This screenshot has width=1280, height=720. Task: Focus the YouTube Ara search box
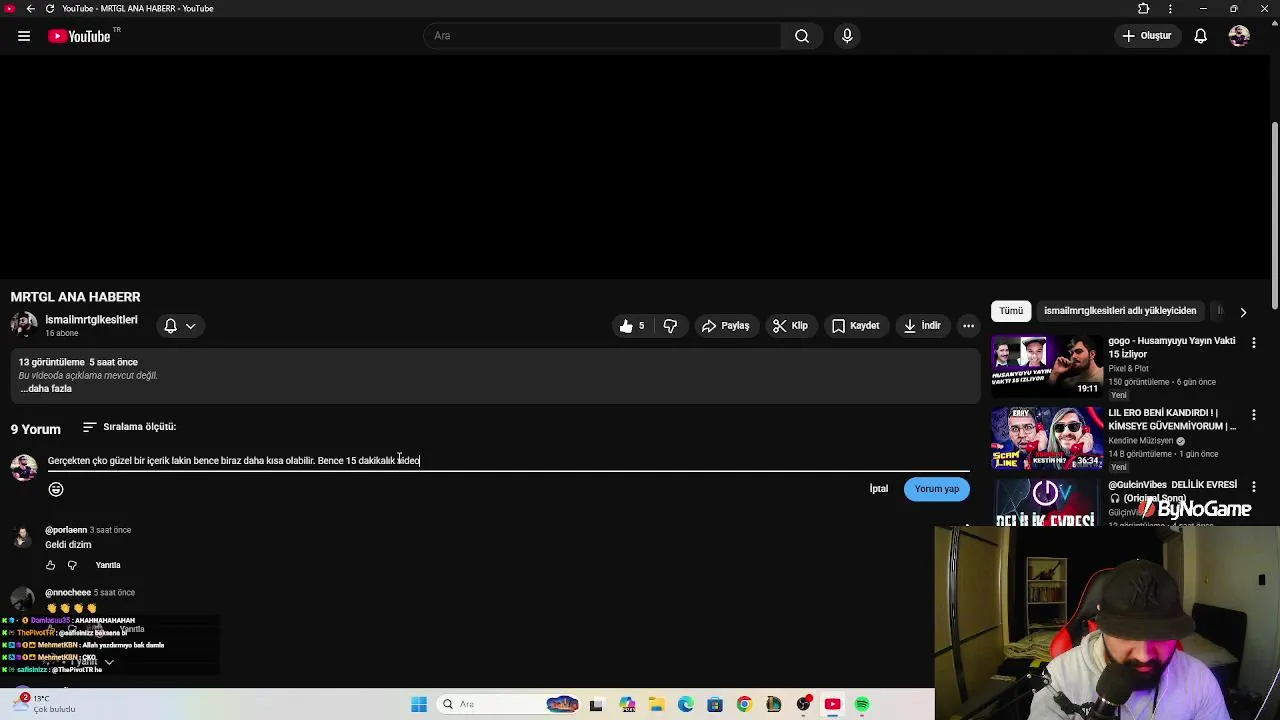(603, 36)
